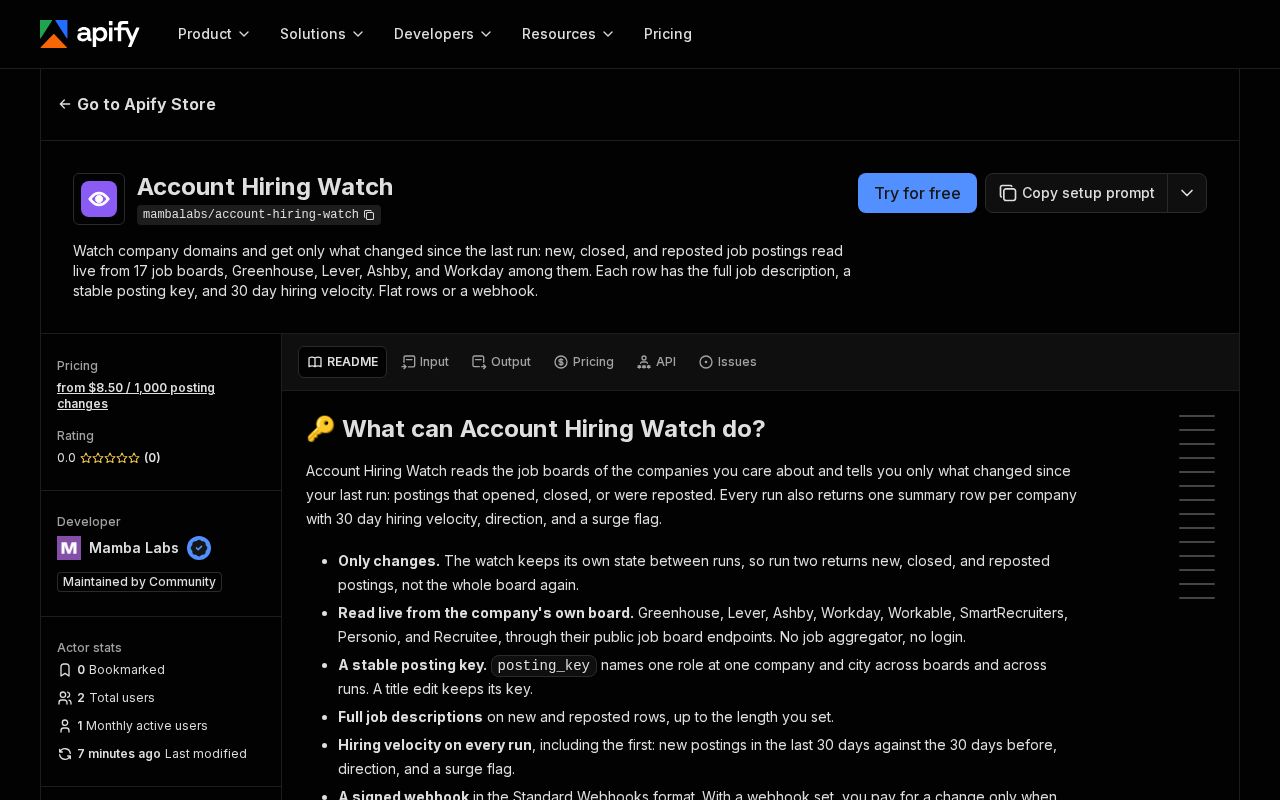Expand the Resources menu
1280x800 pixels.
[x=568, y=34]
